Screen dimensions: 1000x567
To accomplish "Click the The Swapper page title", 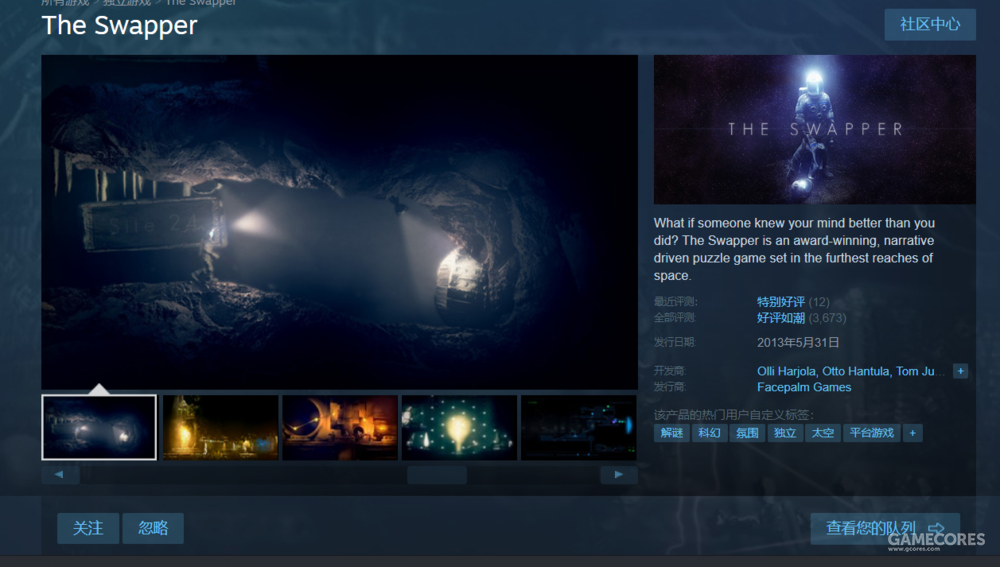I will click(119, 26).
